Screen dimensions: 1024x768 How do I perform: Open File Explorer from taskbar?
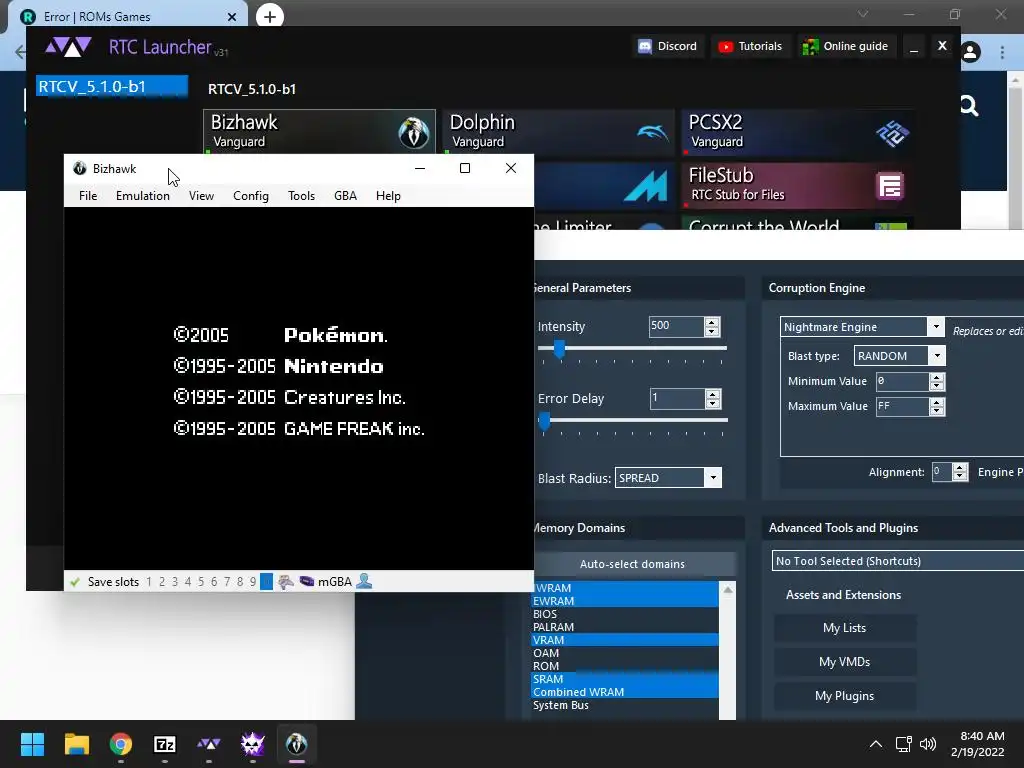(76, 744)
